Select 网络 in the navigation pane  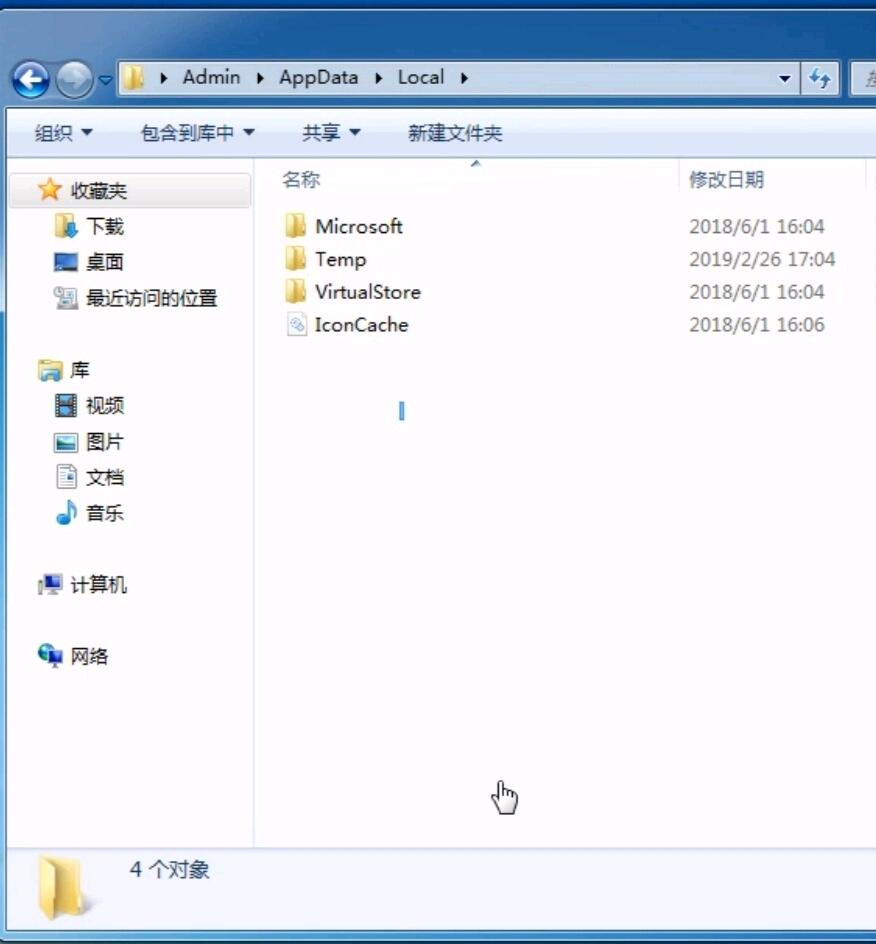point(89,656)
